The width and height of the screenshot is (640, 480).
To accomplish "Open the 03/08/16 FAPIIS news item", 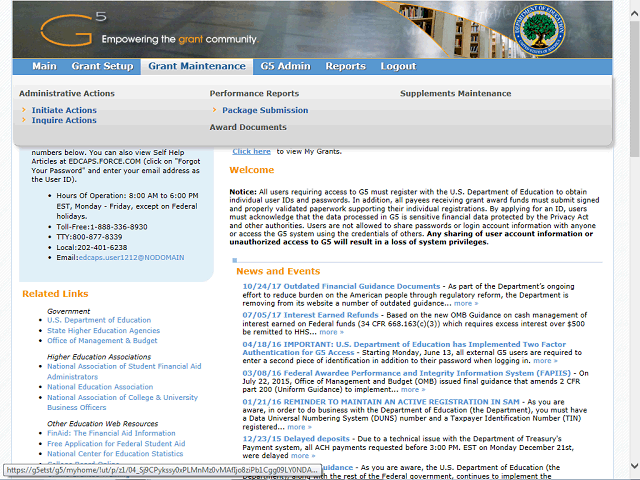I will click(407, 373).
